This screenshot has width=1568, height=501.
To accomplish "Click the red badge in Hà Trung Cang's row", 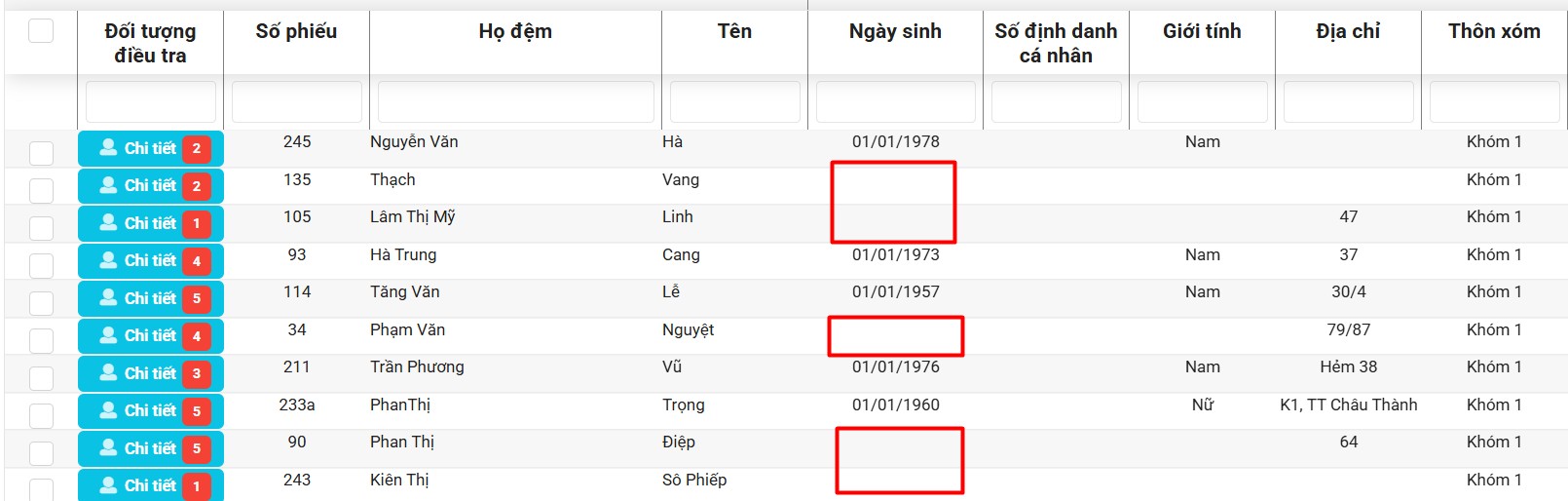I will 197,260.
